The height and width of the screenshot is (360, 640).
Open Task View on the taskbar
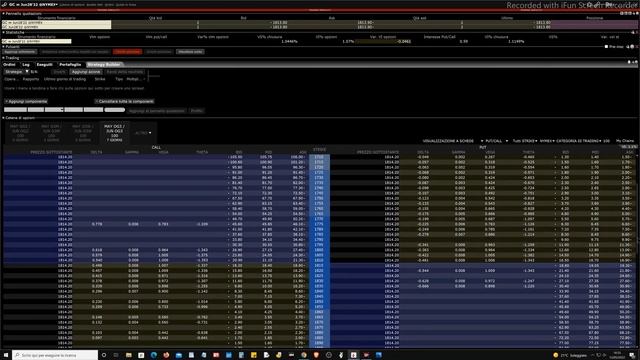tap(116, 355)
